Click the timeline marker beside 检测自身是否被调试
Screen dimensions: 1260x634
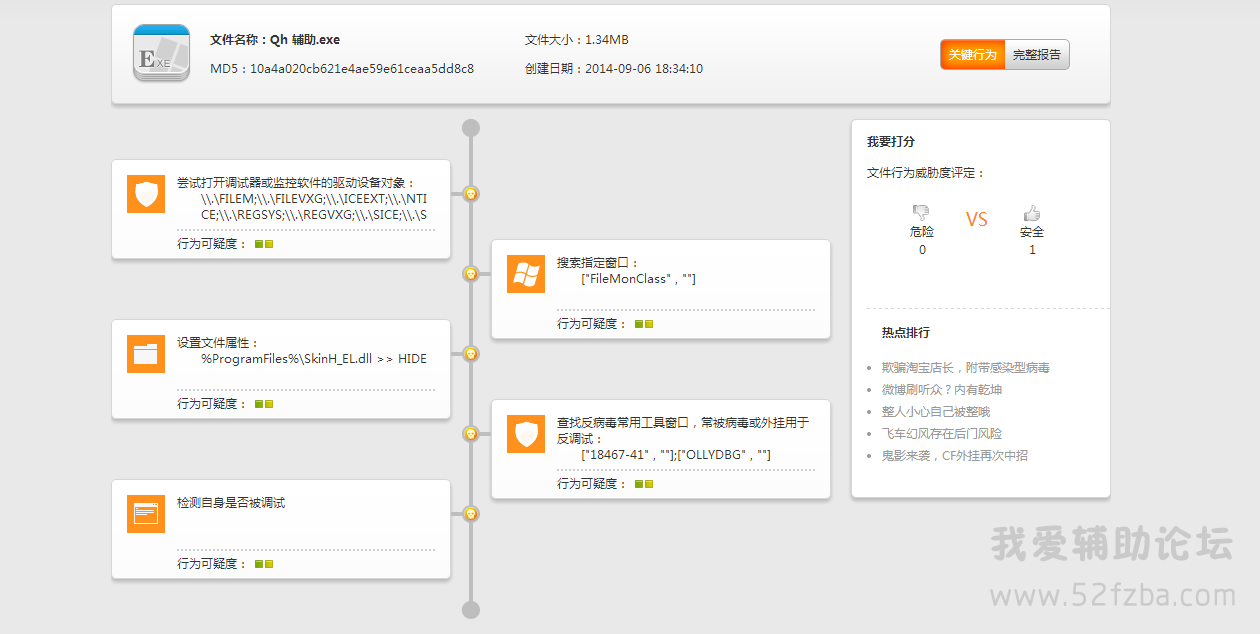(471, 513)
